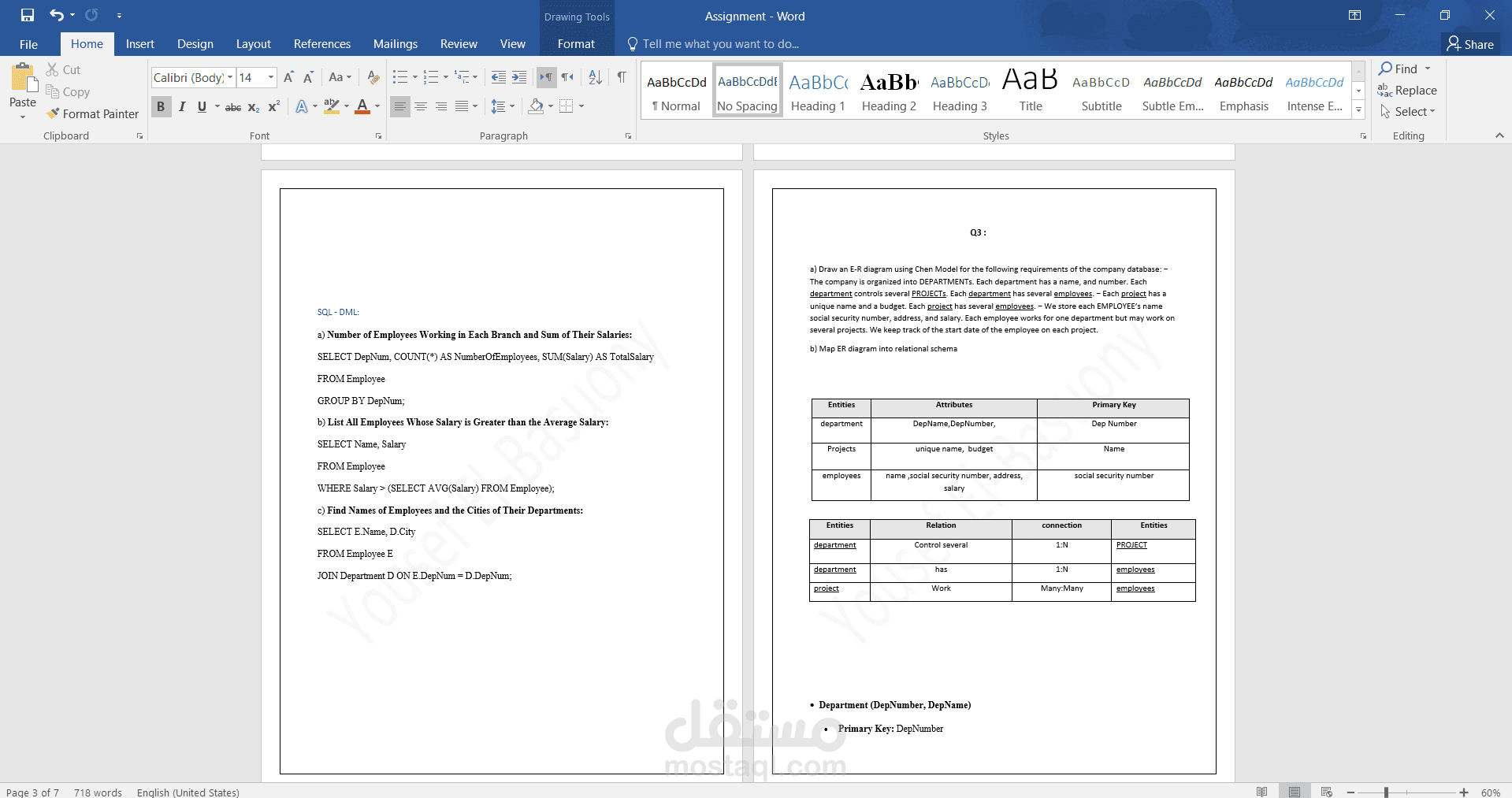Center the paragraph text
This screenshot has width=1512, height=798.
click(421, 106)
